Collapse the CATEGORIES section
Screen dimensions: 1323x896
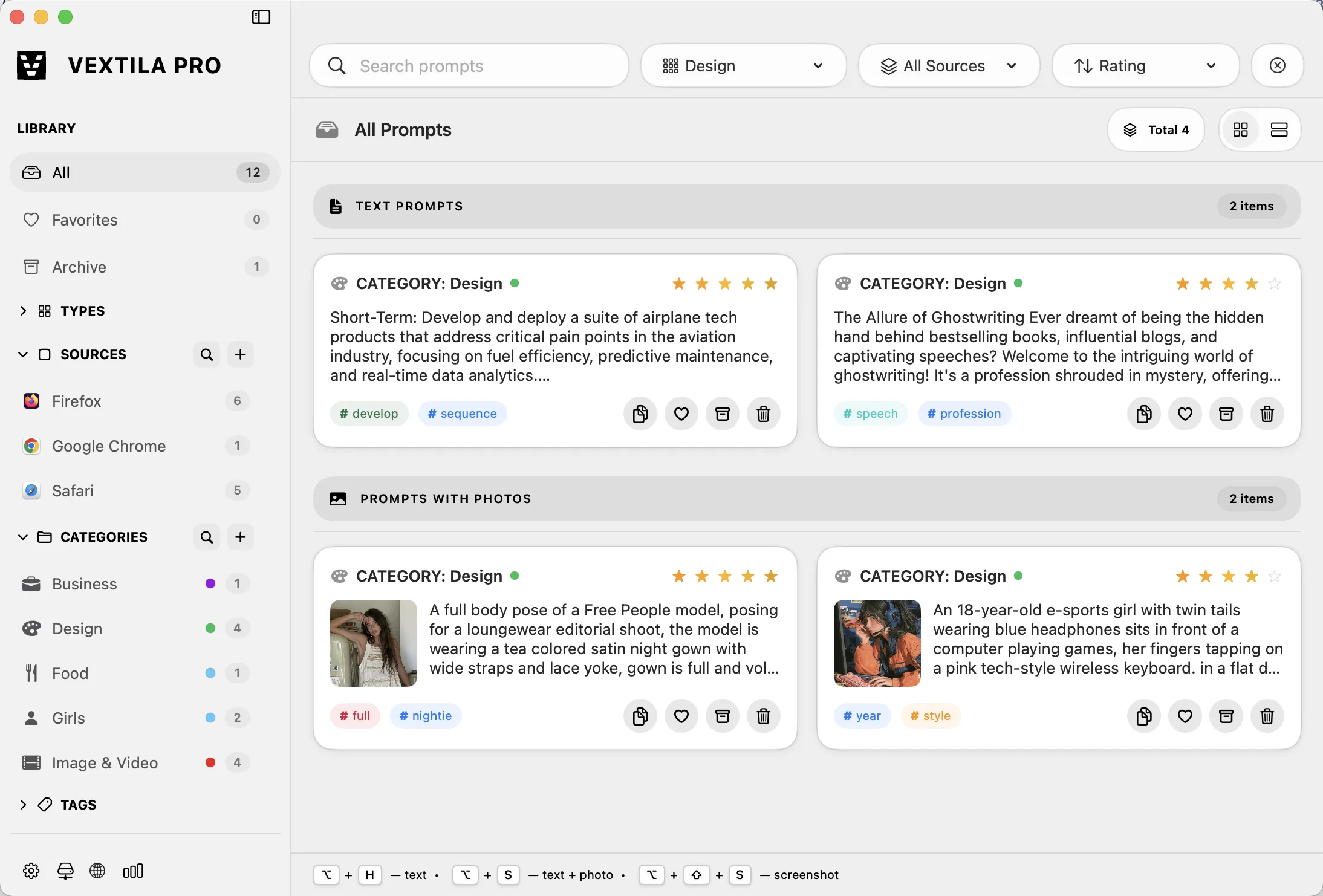coord(23,537)
